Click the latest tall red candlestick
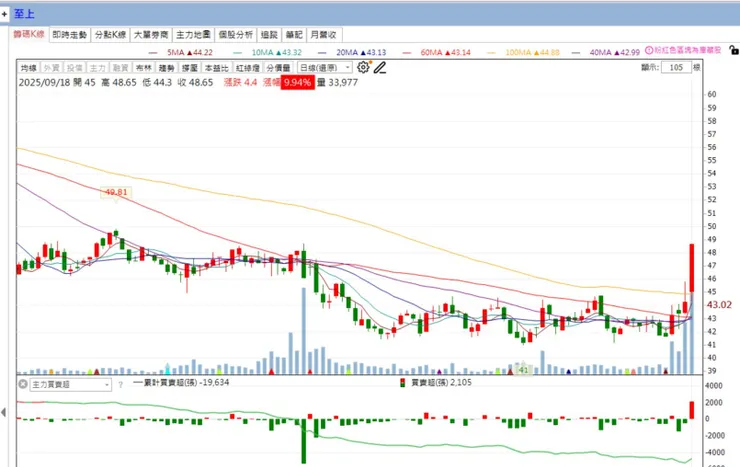Viewport: 740px width, 467px height. pyautogui.click(x=692, y=268)
